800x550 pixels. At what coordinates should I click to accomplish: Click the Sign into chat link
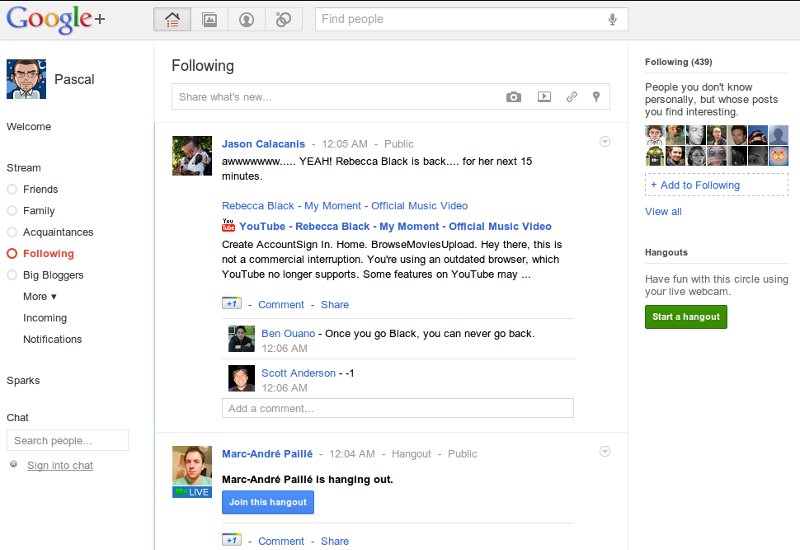click(60, 465)
